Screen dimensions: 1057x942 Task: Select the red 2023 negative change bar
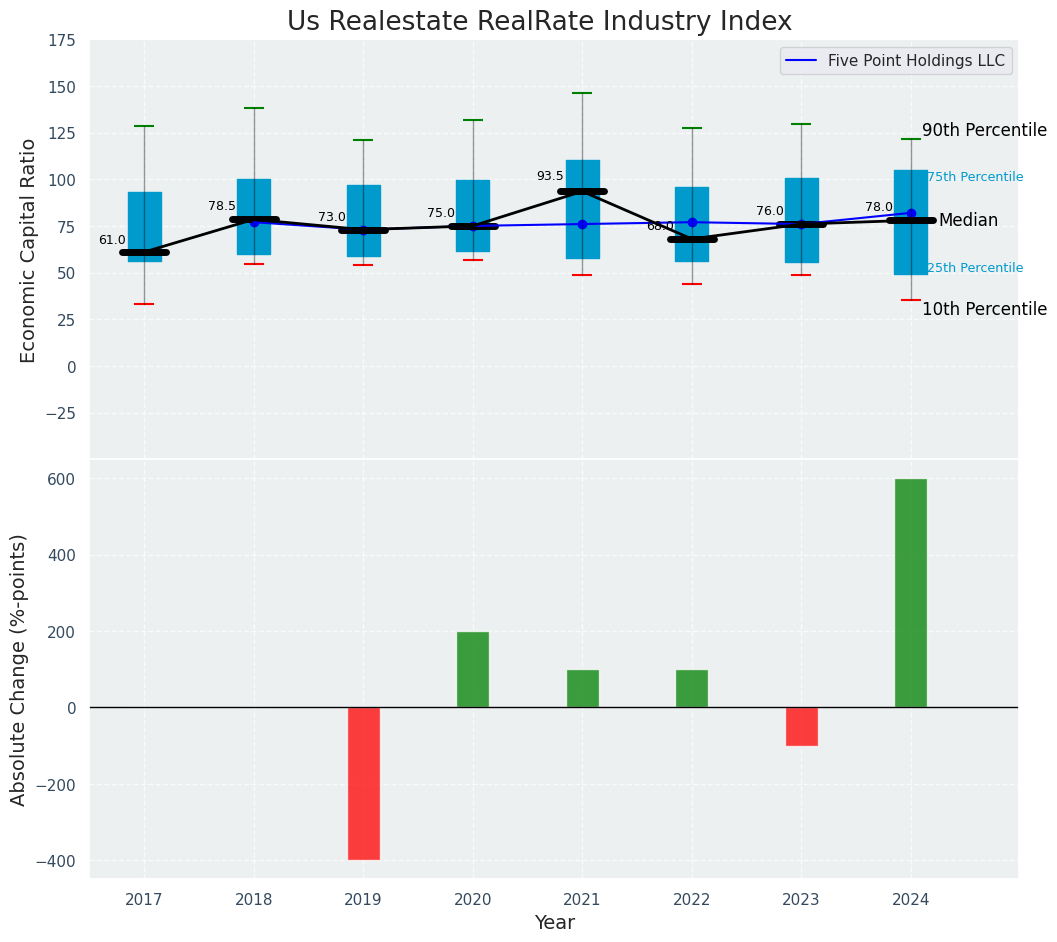tap(801, 726)
